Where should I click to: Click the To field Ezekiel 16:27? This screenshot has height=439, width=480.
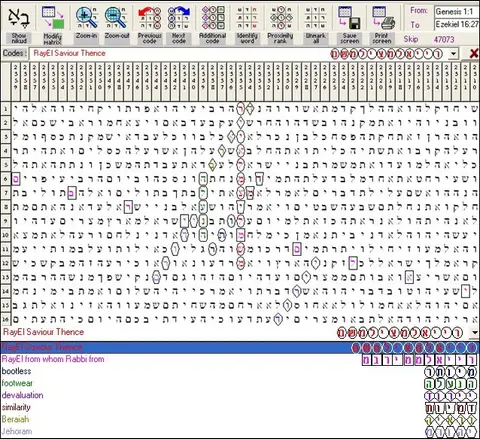click(457, 24)
